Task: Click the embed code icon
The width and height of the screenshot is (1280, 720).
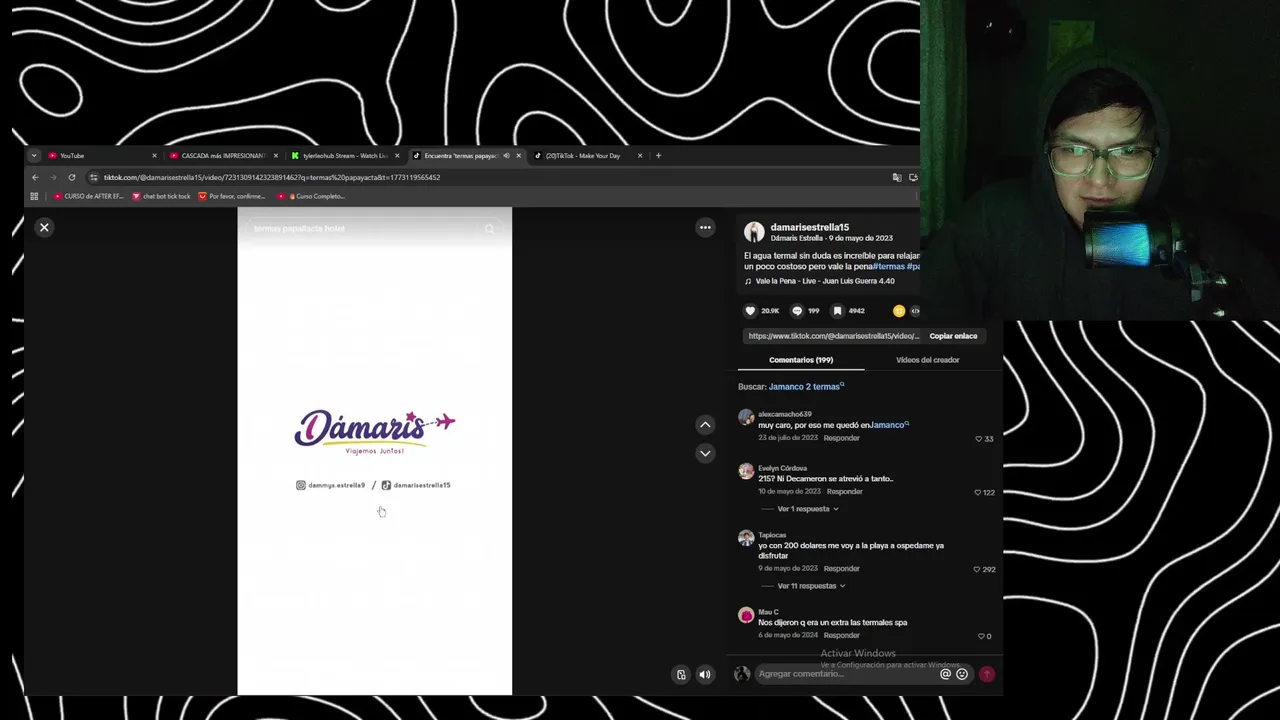Action: pyautogui.click(x=915, y=311)
